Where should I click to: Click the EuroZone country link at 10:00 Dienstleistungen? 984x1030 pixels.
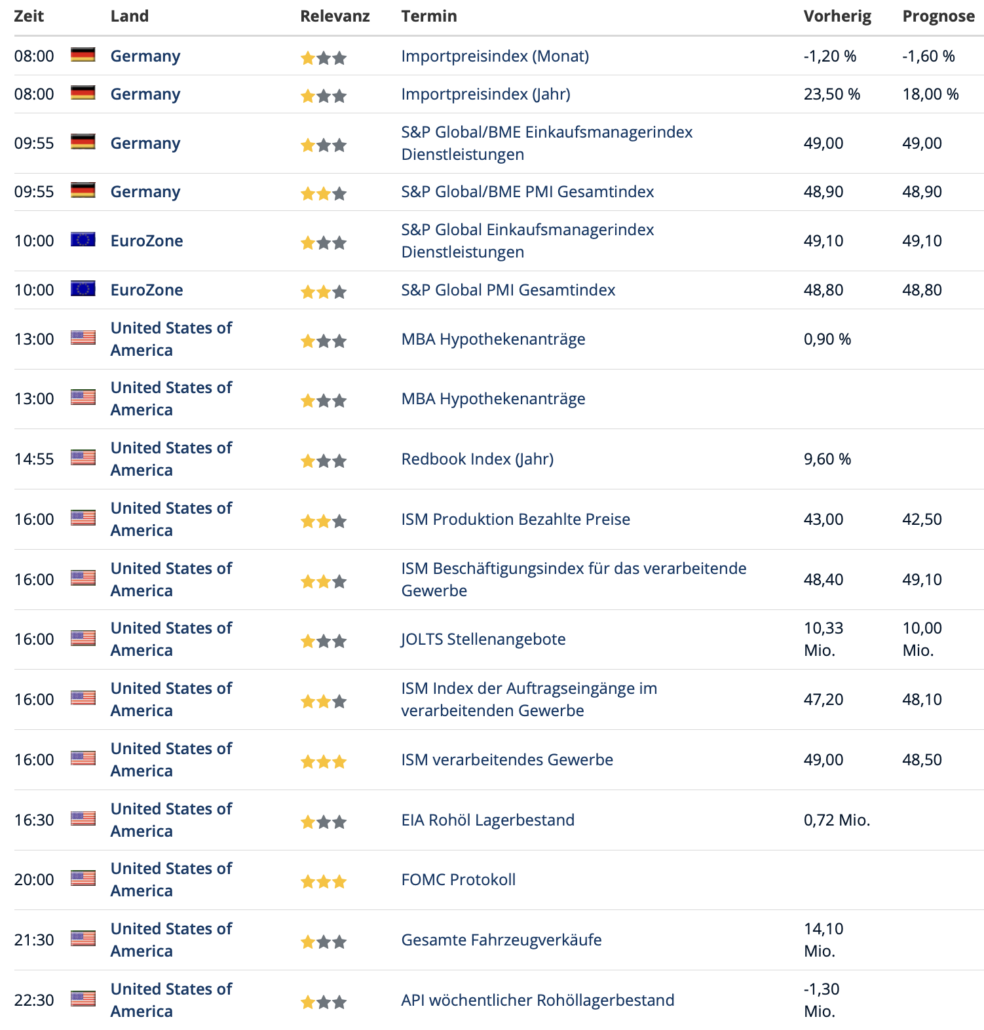point(146,240)
